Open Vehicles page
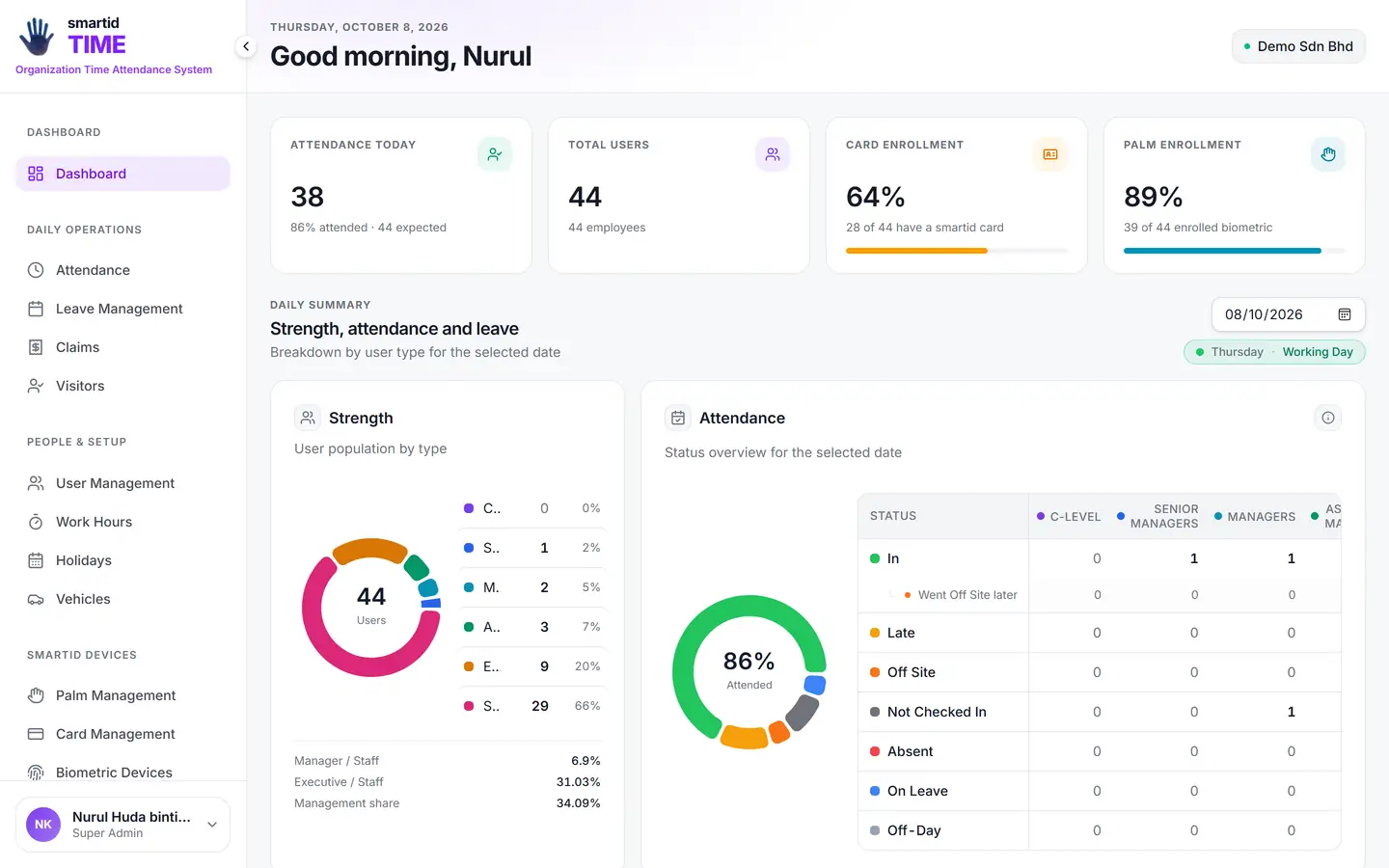Image resolution: width=1389 pixels, height=868 pixels. coord(123,599)
